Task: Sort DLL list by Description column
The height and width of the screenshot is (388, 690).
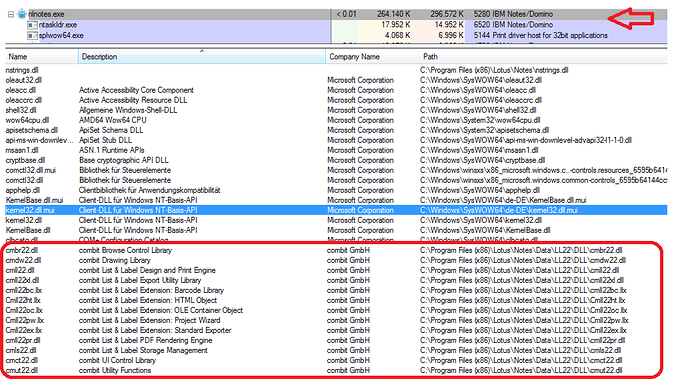Action: pyautogui.click(x=202, y=57)
